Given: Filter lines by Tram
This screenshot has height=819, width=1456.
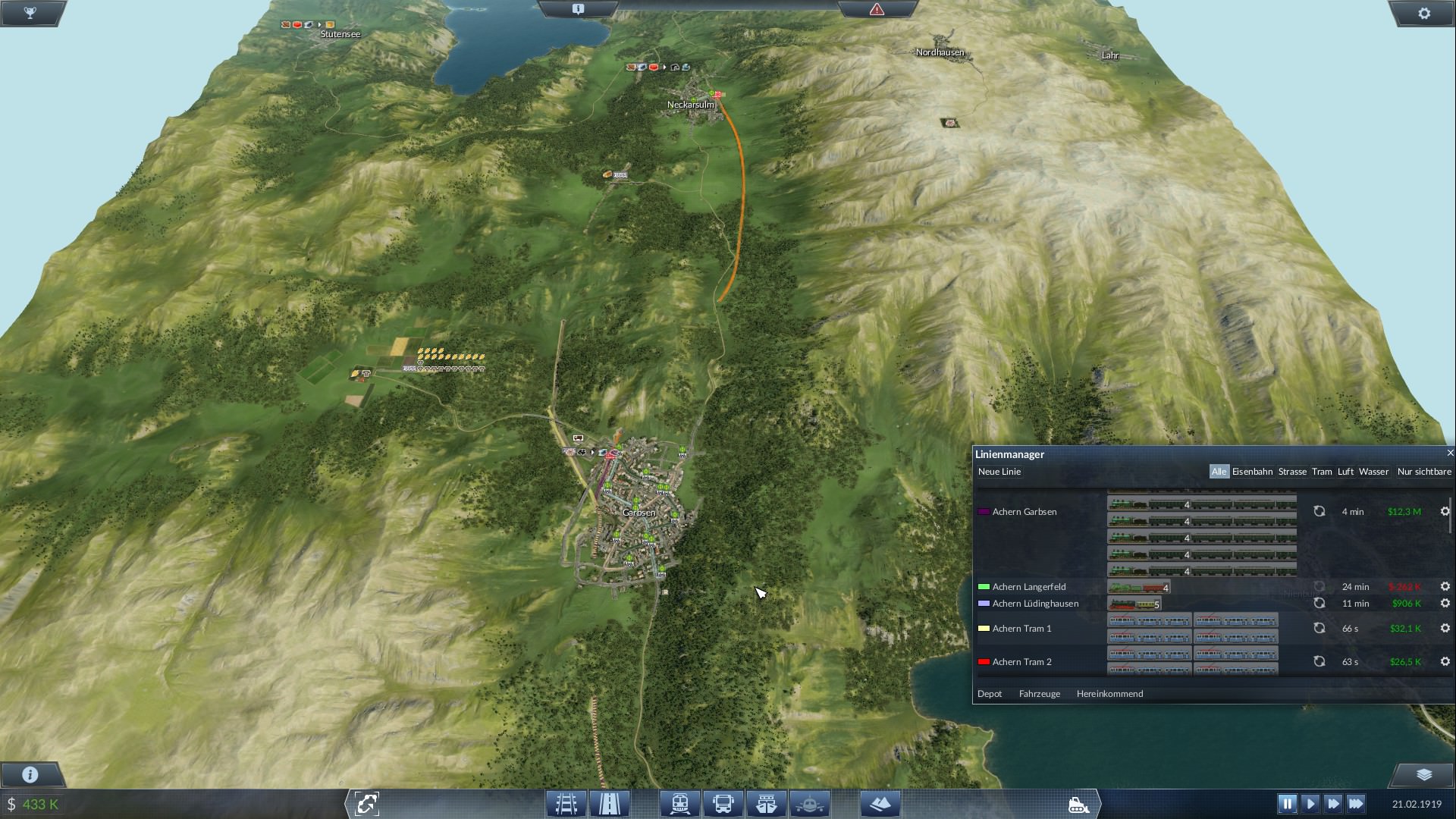Looking at the screenshot, I should (1322, 472).
